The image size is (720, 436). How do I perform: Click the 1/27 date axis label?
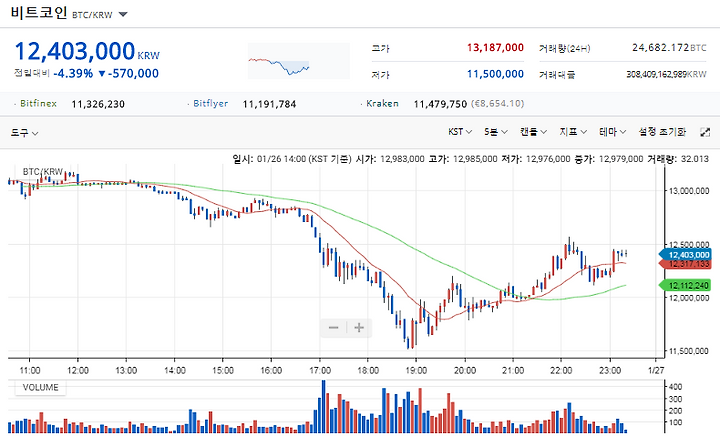pos(656,370)
